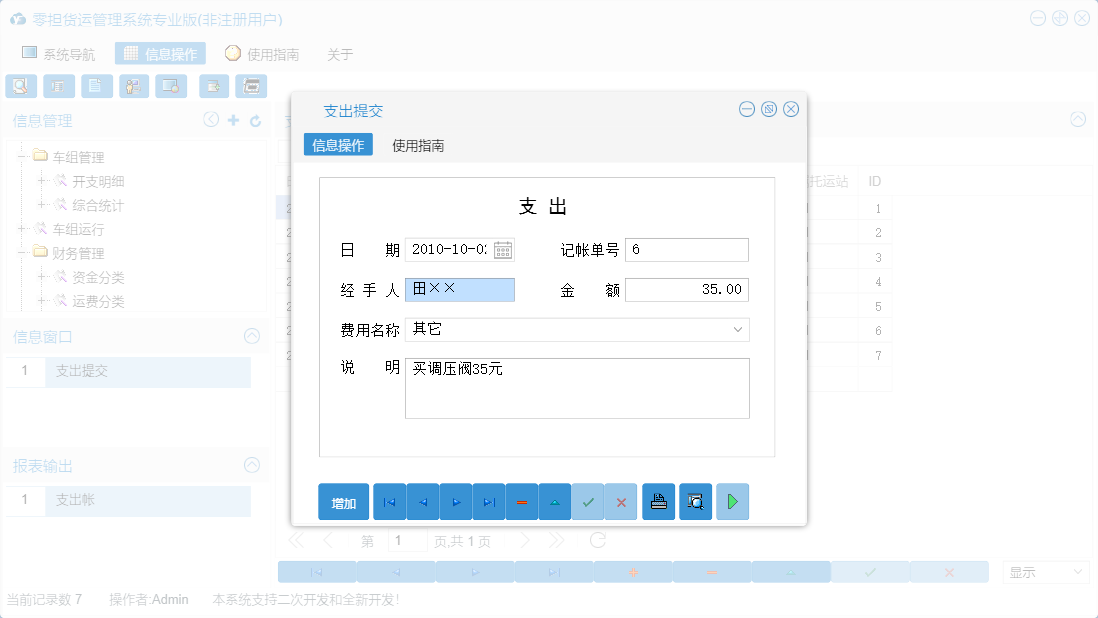This screenshot has width=1098, height=618.
Task: Open the 系统导航 tab
Action: click(65, 54)
